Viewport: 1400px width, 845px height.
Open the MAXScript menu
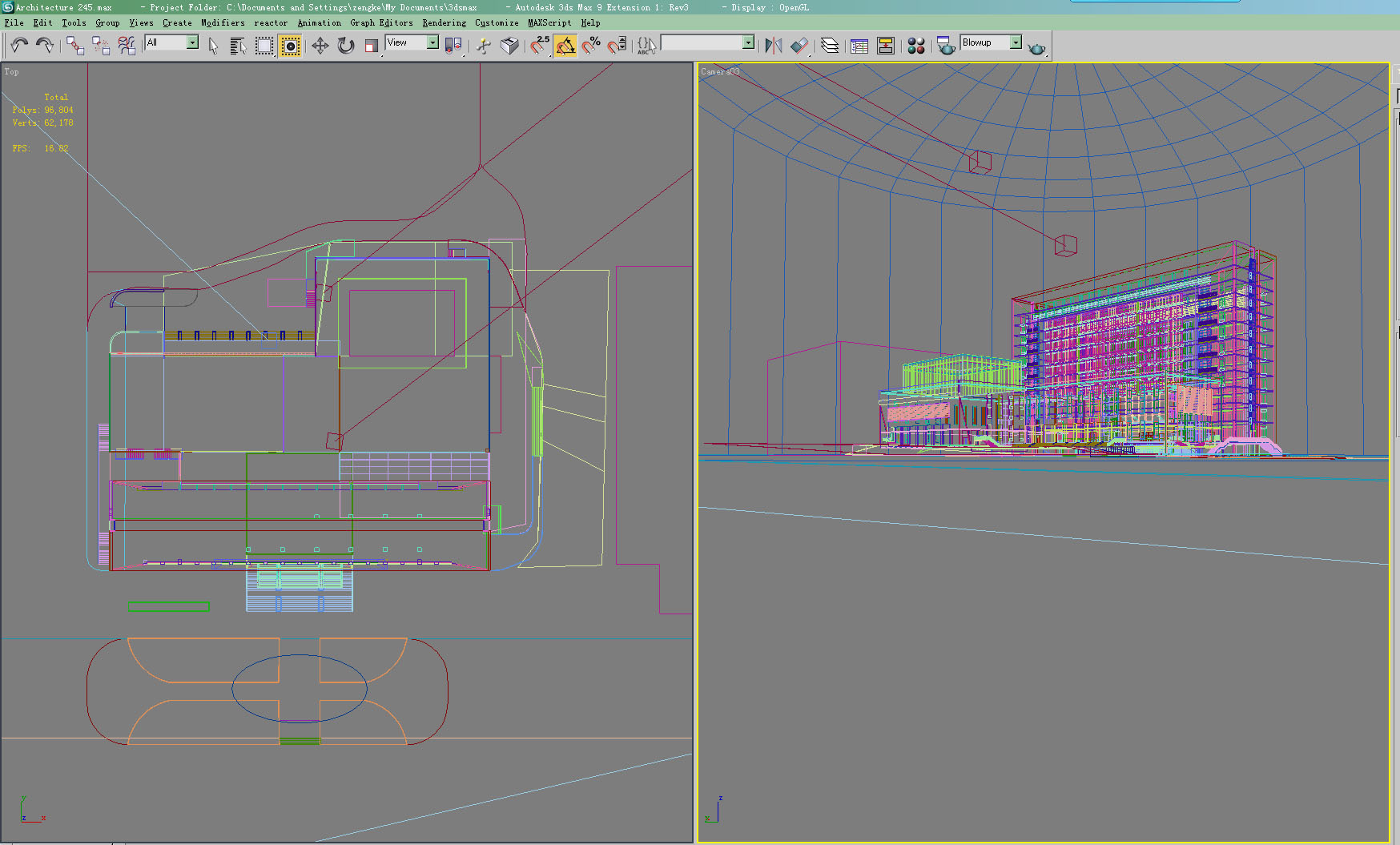(x=549, y=22)
